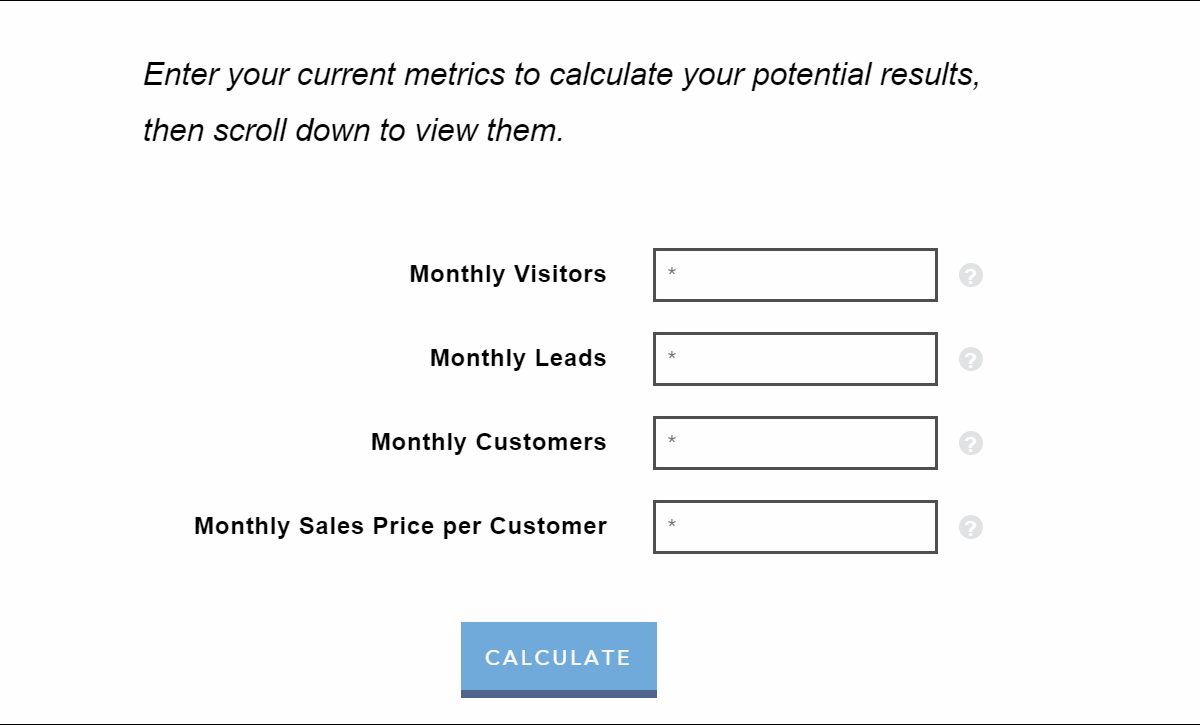This screenshot has height=725, width=1200.
Task: Click the asterisk placeholder in Monthly Leads field
Action: [x=672, y=358]
